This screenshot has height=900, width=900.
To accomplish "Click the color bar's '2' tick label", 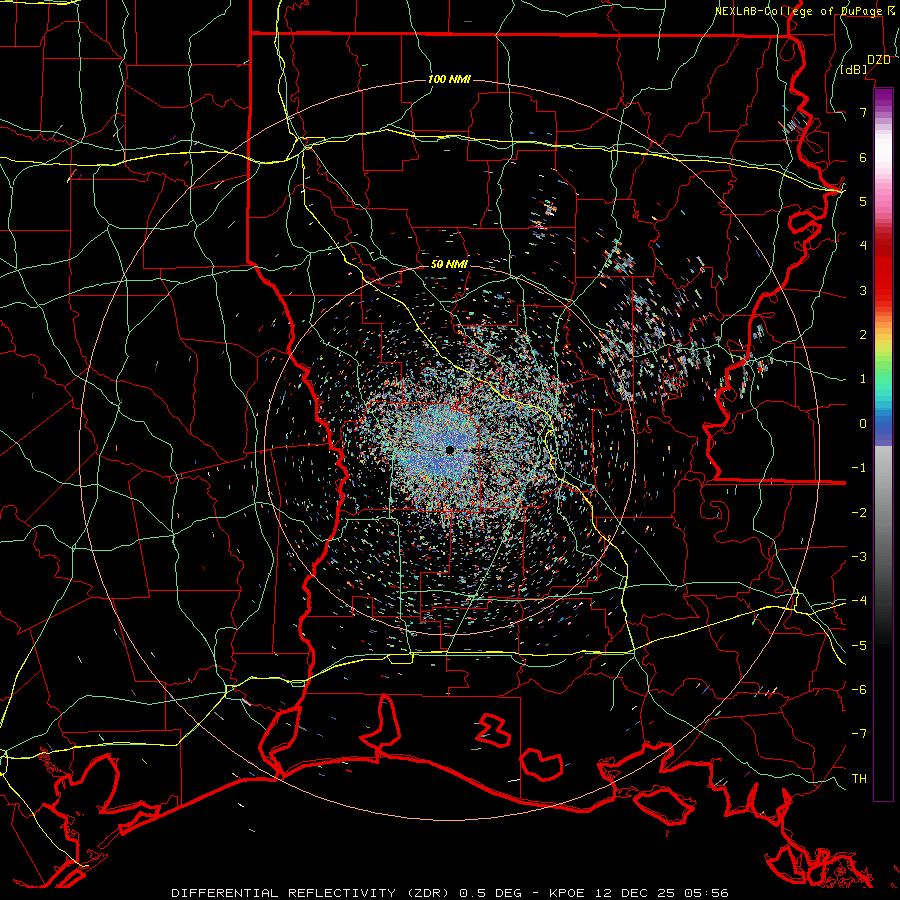I will tap(863, 335).
